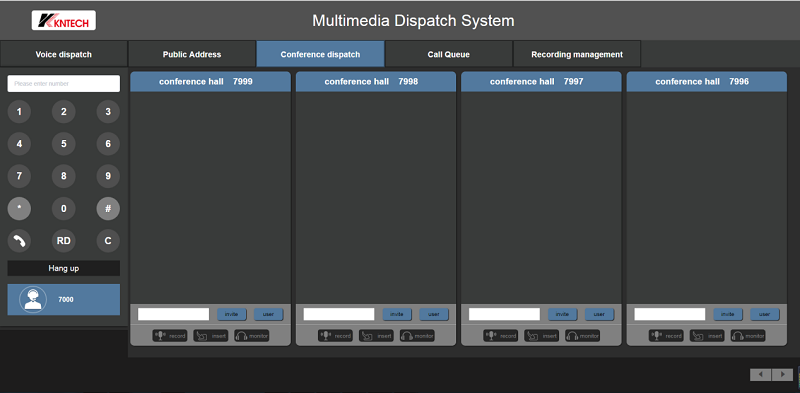
Task: Select the conference hall 7999 header
Action: tap(210, 82)
